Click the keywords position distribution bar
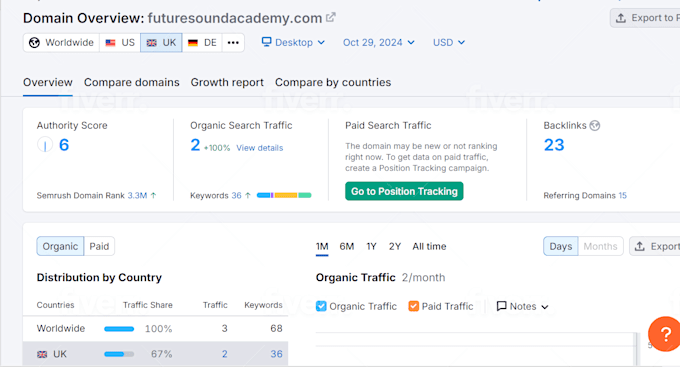The width and height of the screenshot is (680, 367). click(284, 195)
